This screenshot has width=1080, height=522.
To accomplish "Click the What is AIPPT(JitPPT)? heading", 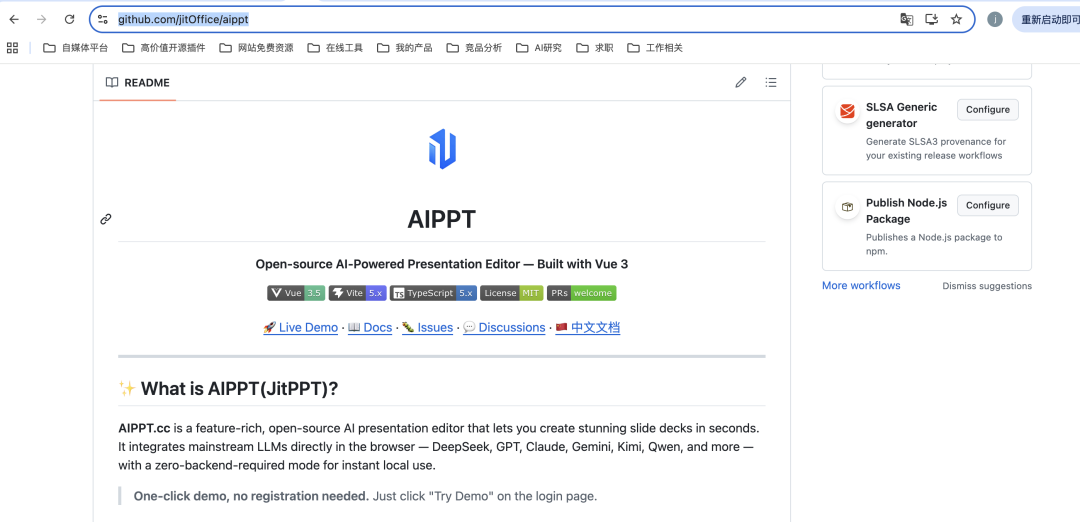I will pyautogui.click(x=228, y=389).
